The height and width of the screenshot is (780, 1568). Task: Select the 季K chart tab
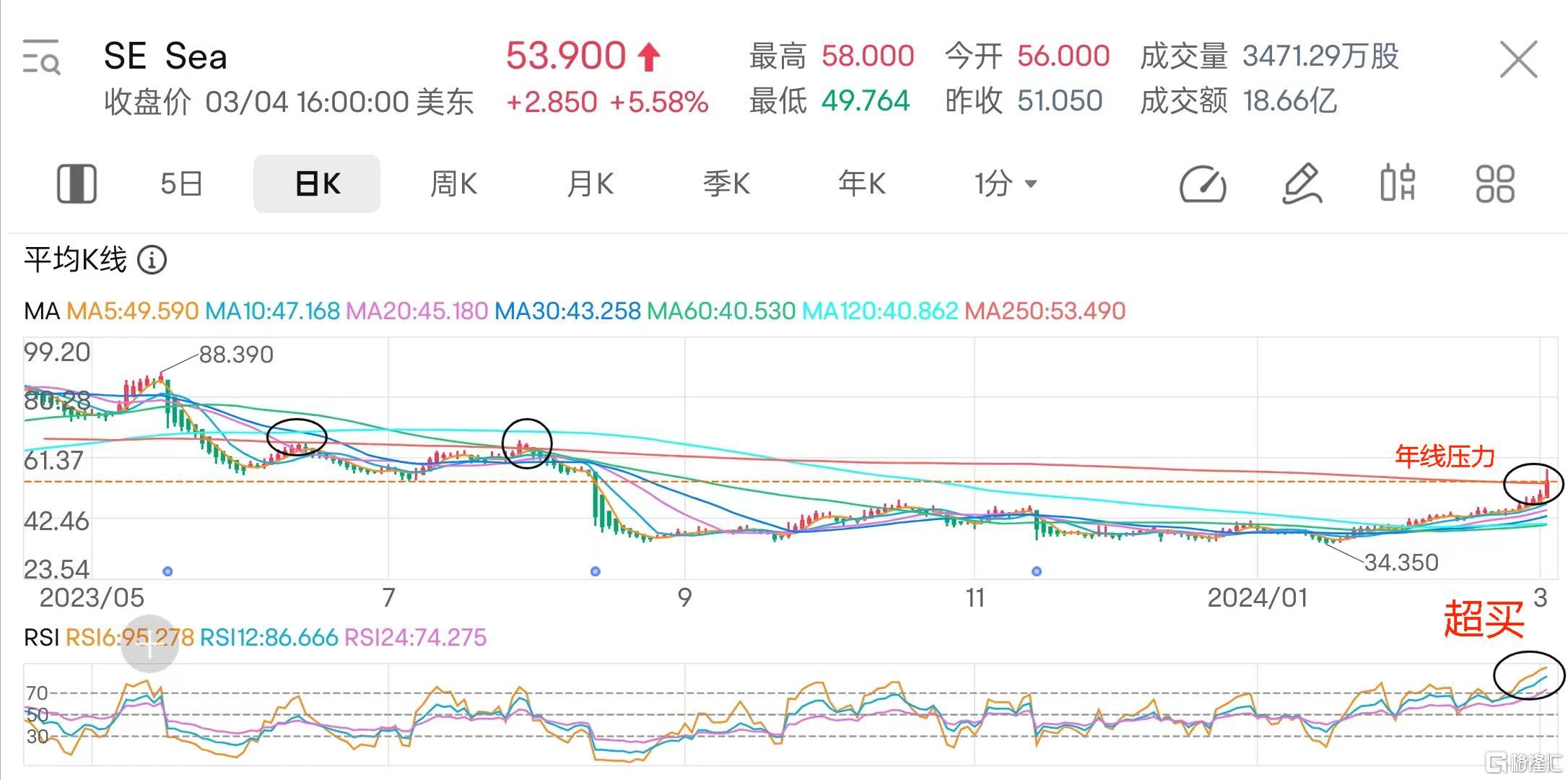726,183
